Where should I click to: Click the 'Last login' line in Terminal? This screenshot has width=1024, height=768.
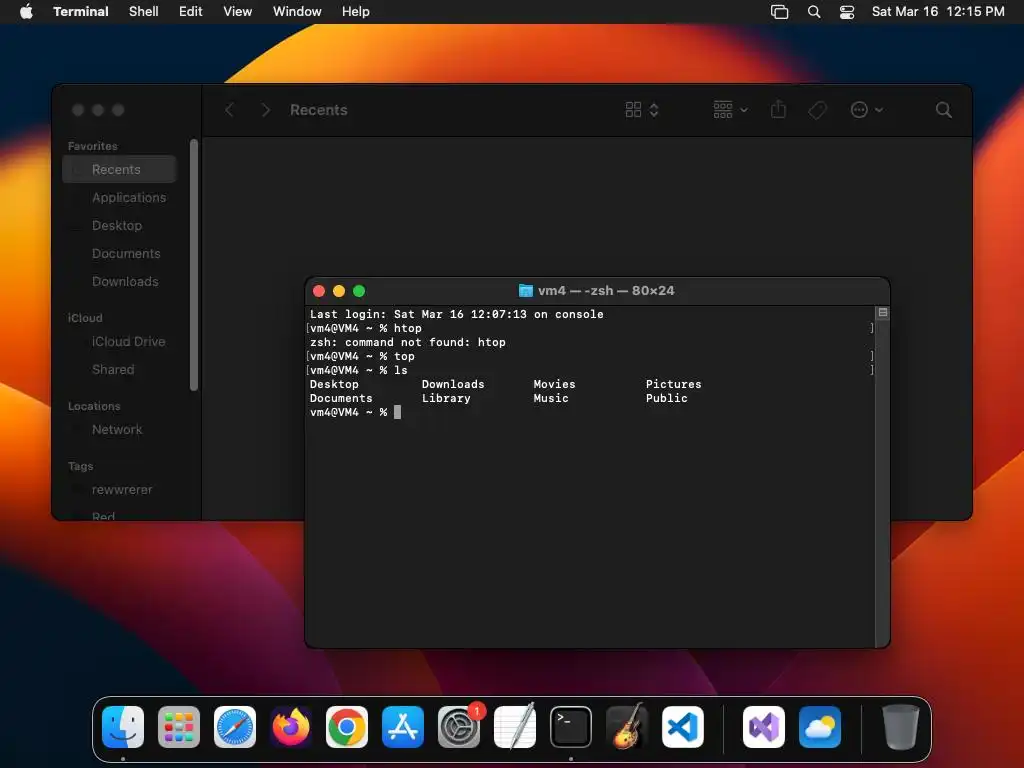tap(456, 314)
